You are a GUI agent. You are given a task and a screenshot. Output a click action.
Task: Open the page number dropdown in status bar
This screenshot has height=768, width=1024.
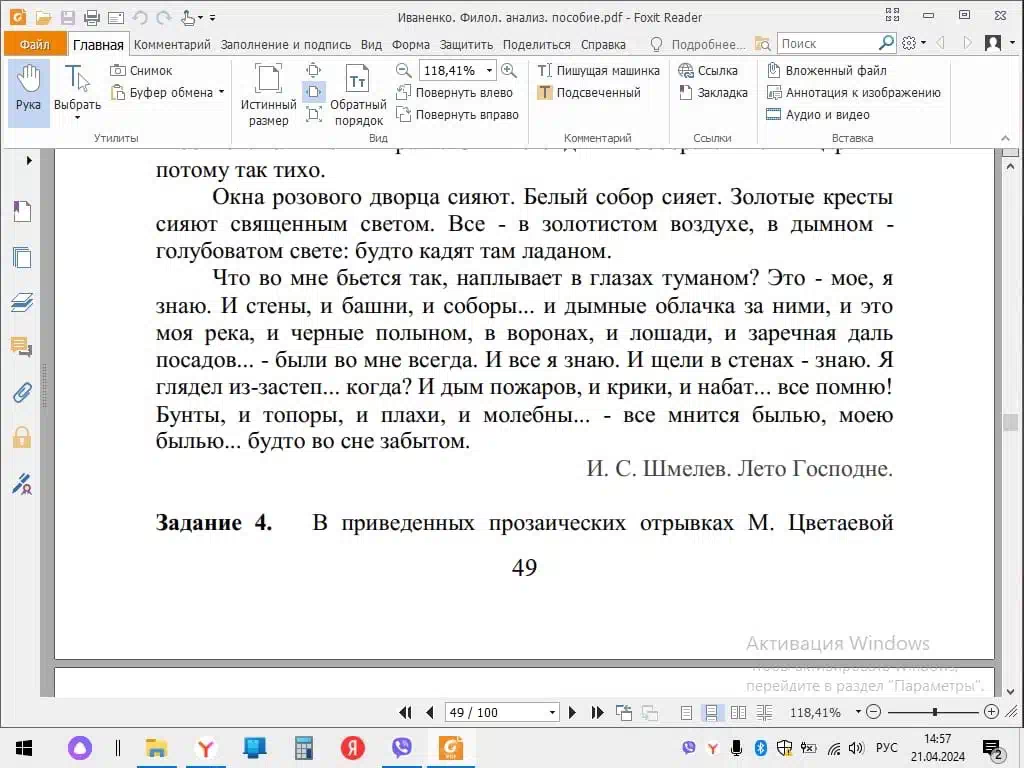pos(552,712)
